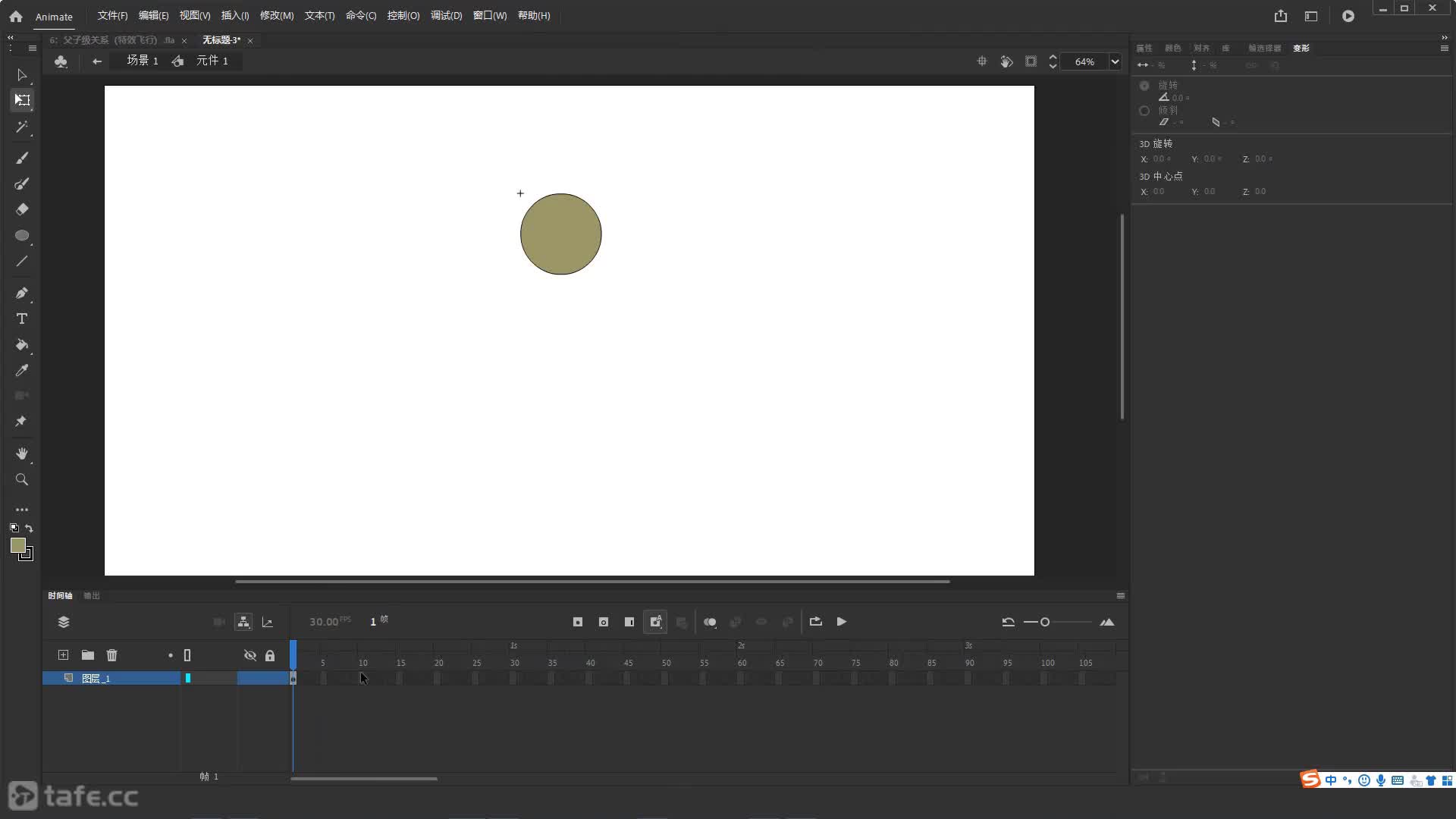Select the Skew radio button

tap(1144, 111)
